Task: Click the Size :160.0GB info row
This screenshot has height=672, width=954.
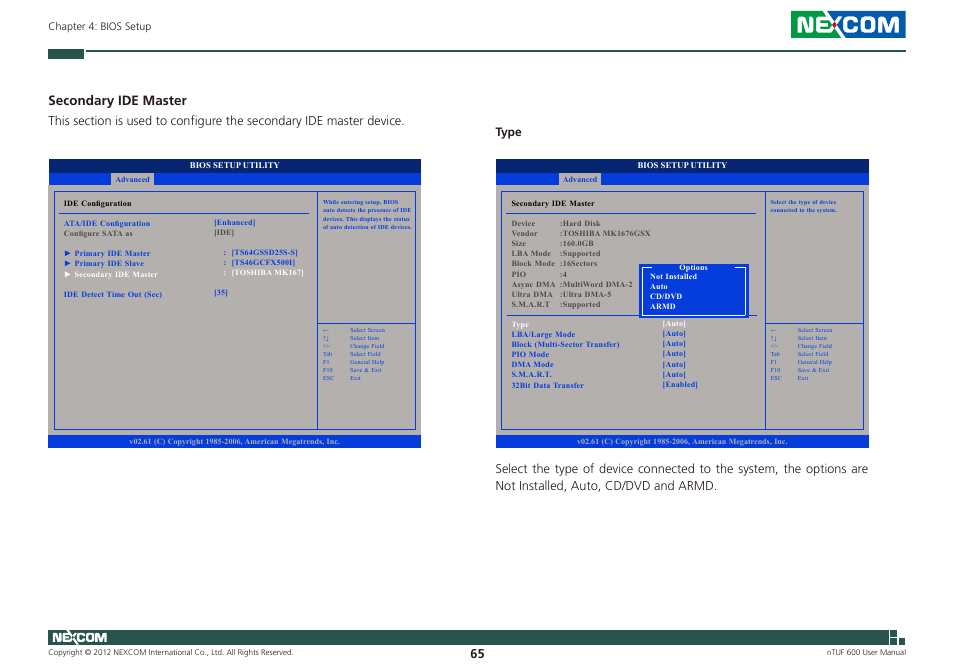Action: click(x=552, y=243)
